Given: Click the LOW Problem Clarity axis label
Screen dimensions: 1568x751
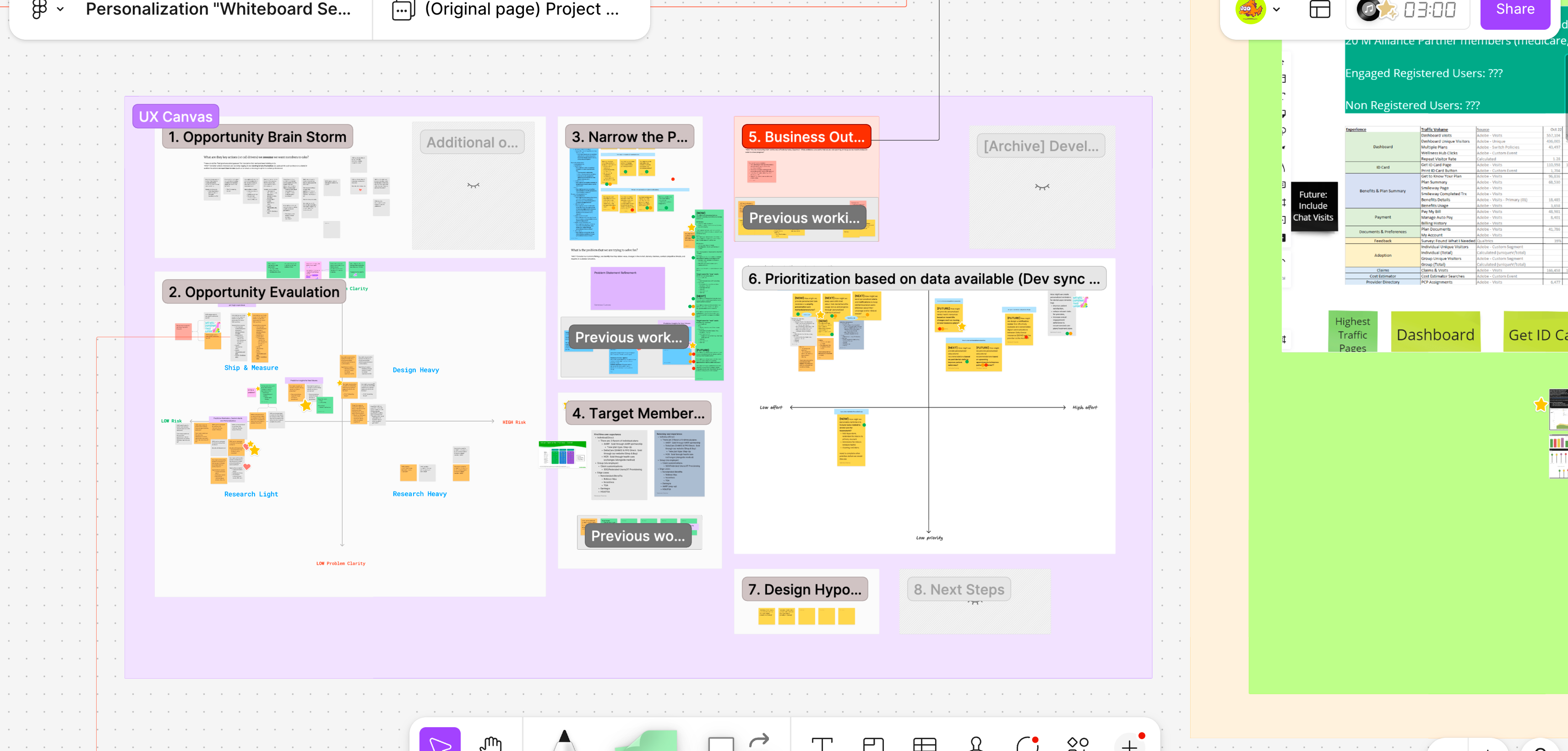Looking at the screenshot, I should (x=340, y=564).
